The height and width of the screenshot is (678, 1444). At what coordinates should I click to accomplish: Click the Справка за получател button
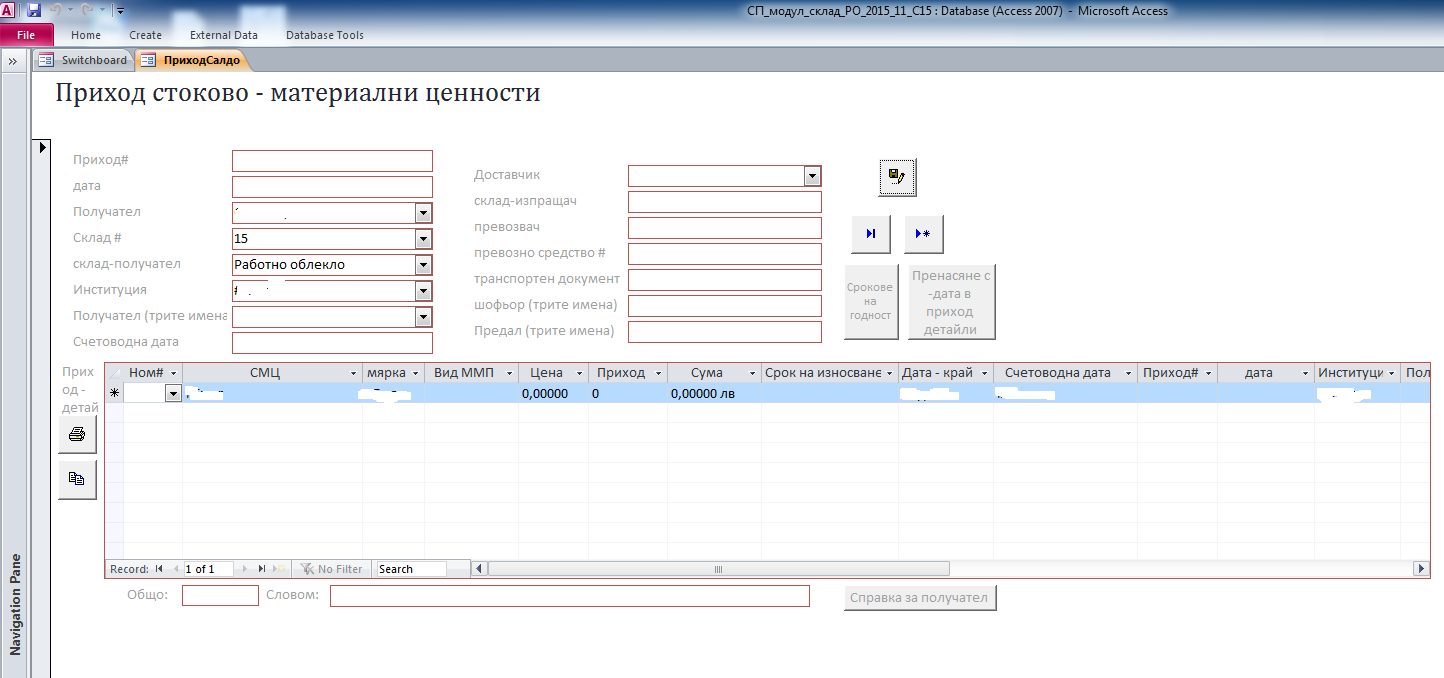pos(919,598)
